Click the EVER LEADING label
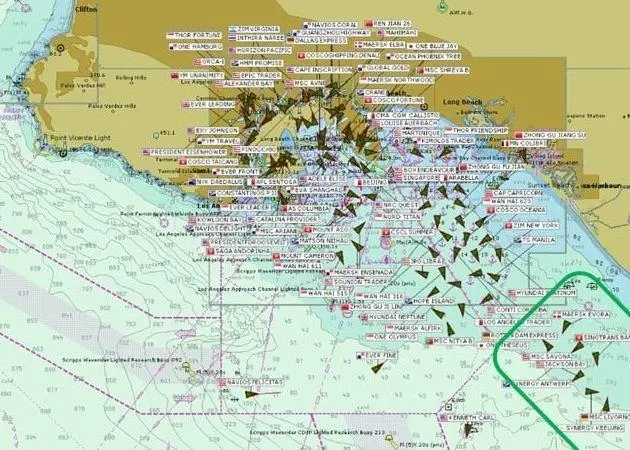 pos(209,104)
